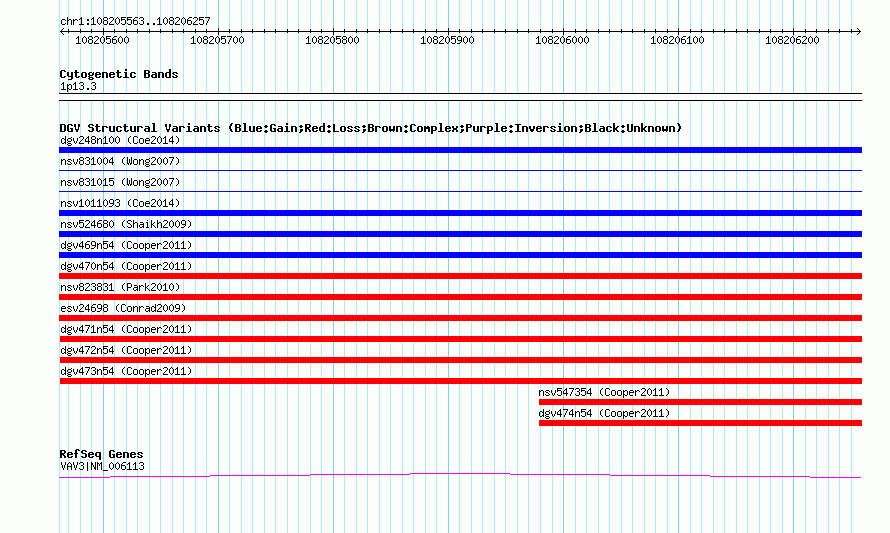Click ruler position 108205600
Screen dimensions: 890x533
point(102,40)
